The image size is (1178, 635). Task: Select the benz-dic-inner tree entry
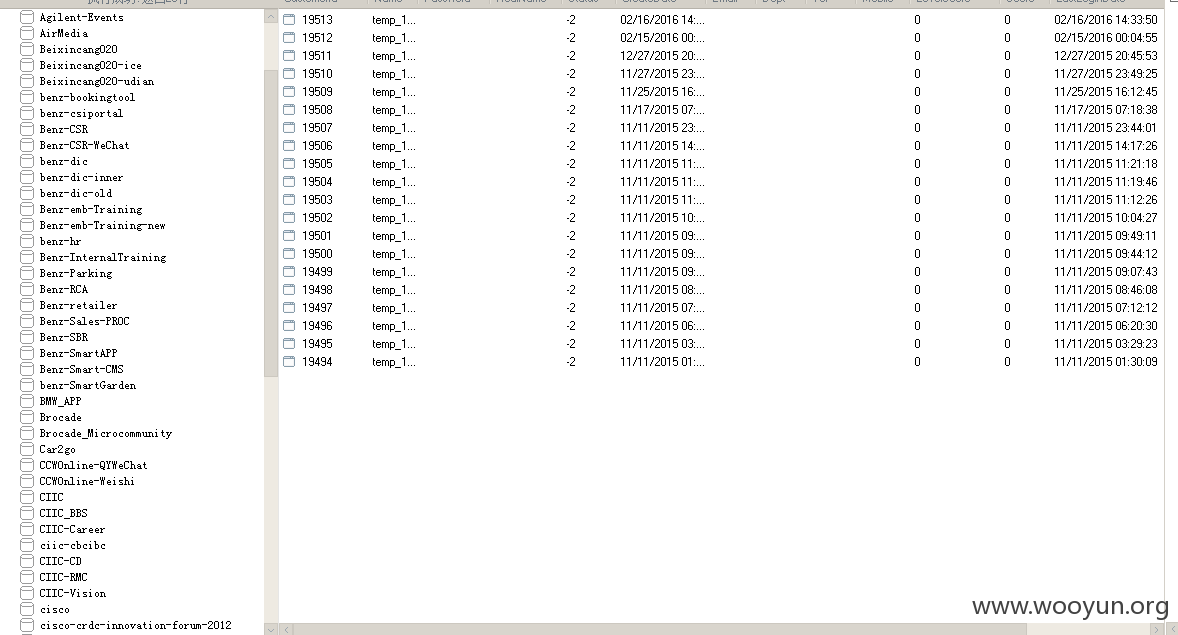[81, 177]
